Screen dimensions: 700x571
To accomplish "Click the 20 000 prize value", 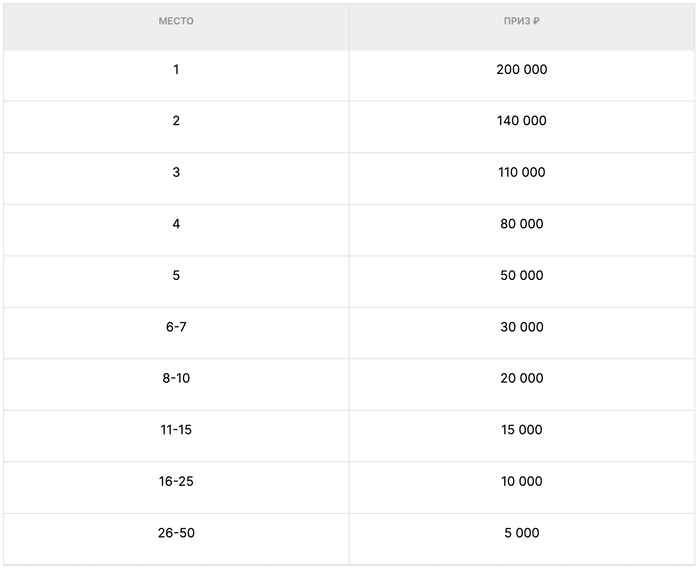I will [522, 378].
